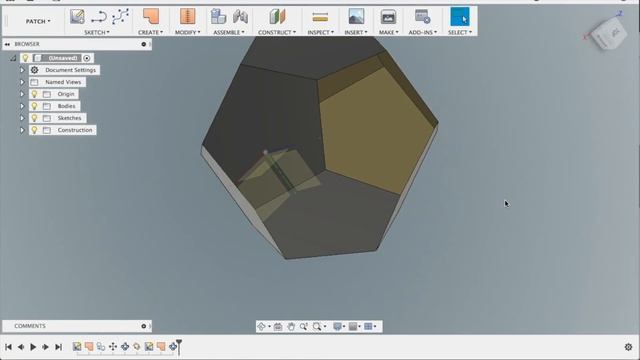Toggle visibility bulb for Origin folder
This screenshot has width=640, height=360.
(35, 94)
